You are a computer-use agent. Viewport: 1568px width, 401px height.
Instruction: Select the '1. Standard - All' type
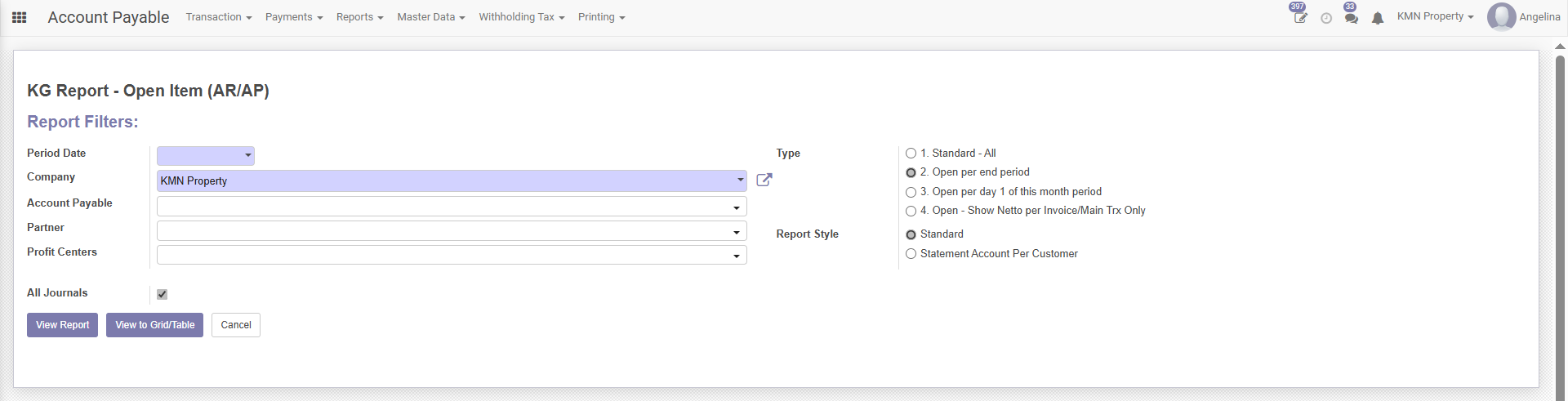click(911, 154)
